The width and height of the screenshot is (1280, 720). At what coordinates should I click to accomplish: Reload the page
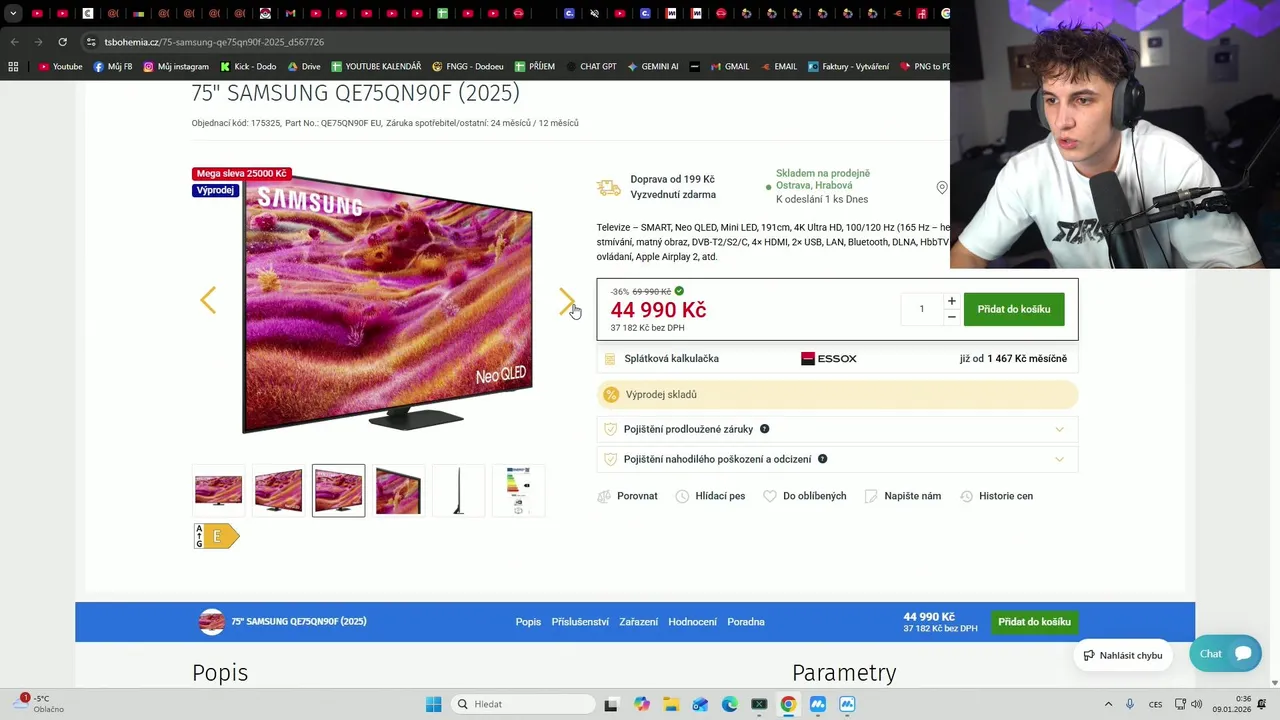pyautogui.click(x=62, y=42)
